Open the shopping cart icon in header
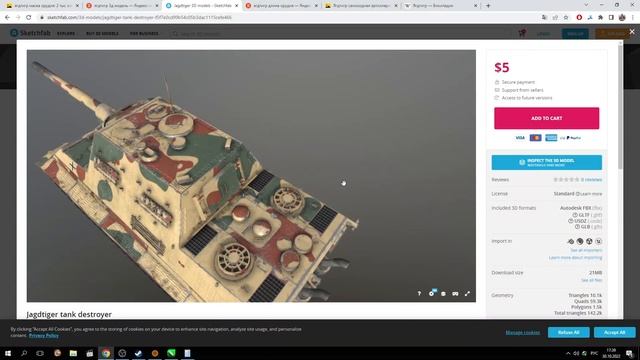 [522, 33]
